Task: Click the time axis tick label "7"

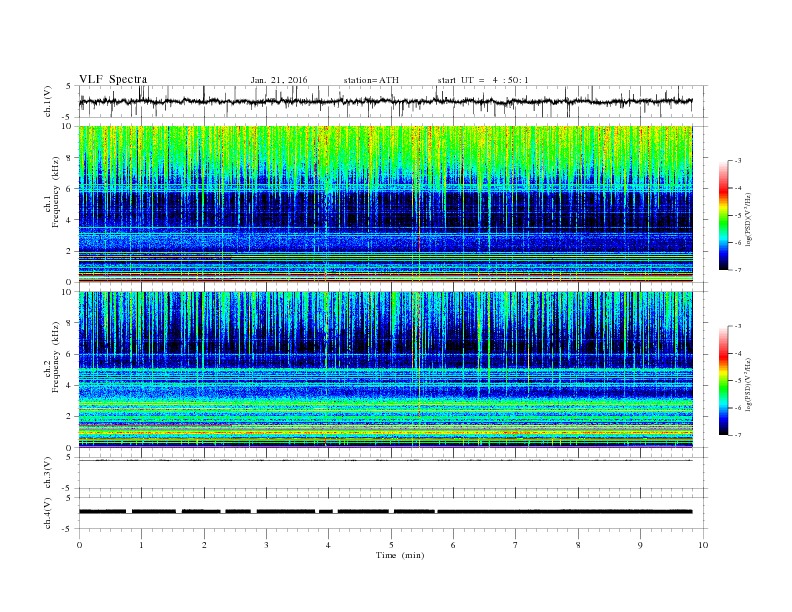Action: (516, 545)
